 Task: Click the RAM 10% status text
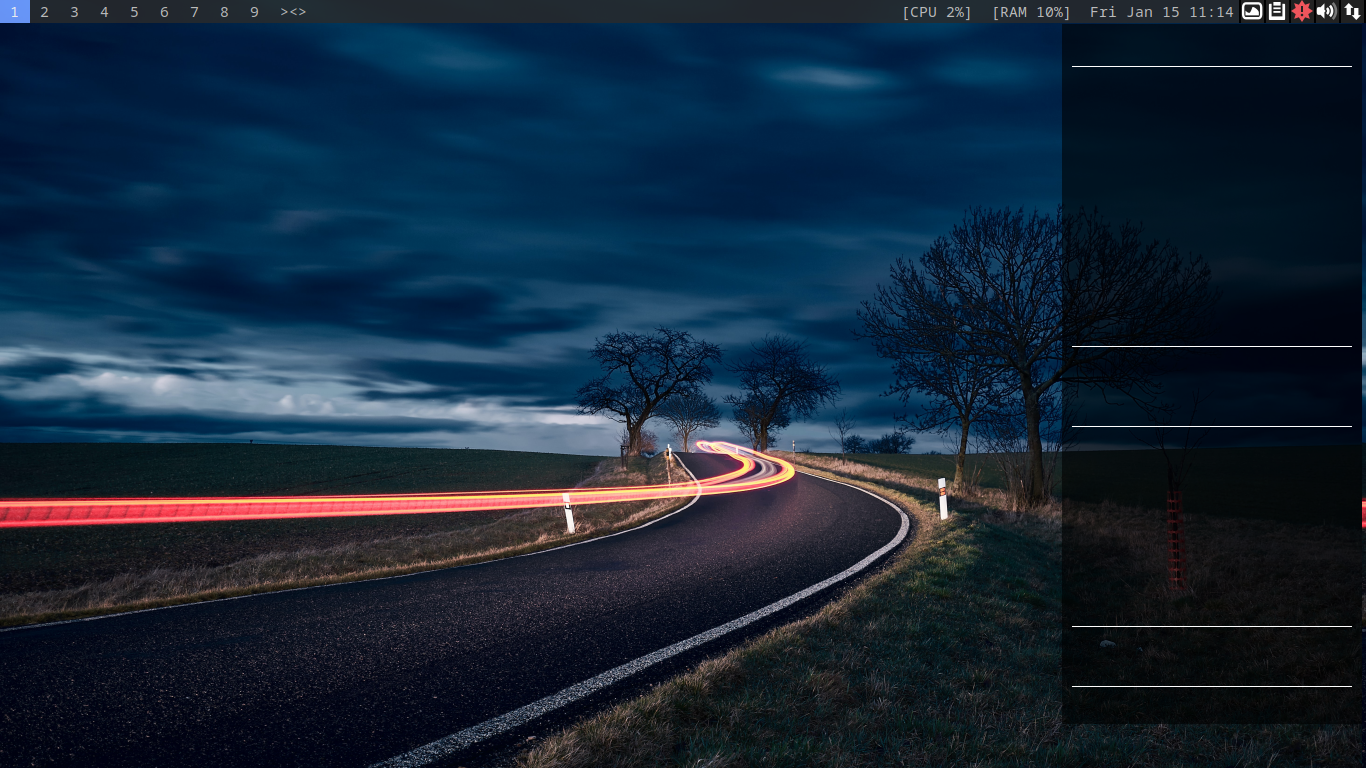pos(1031,12)
